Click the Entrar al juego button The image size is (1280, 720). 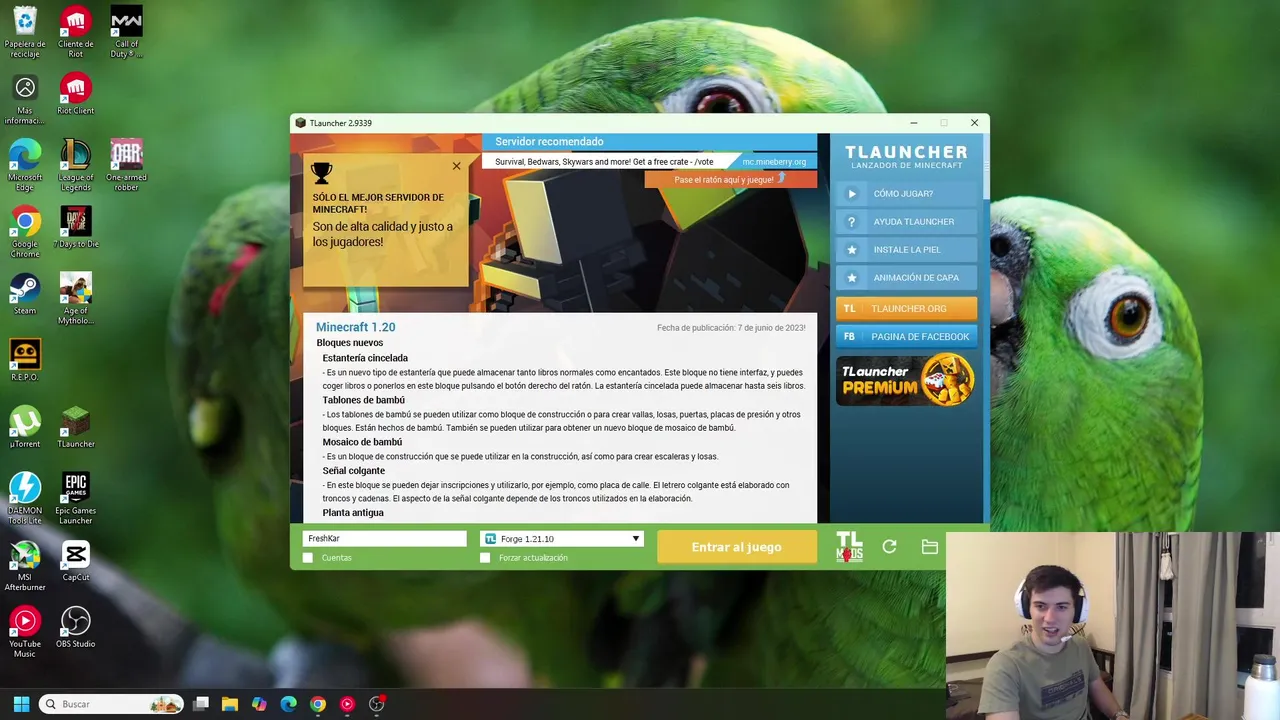736,547
